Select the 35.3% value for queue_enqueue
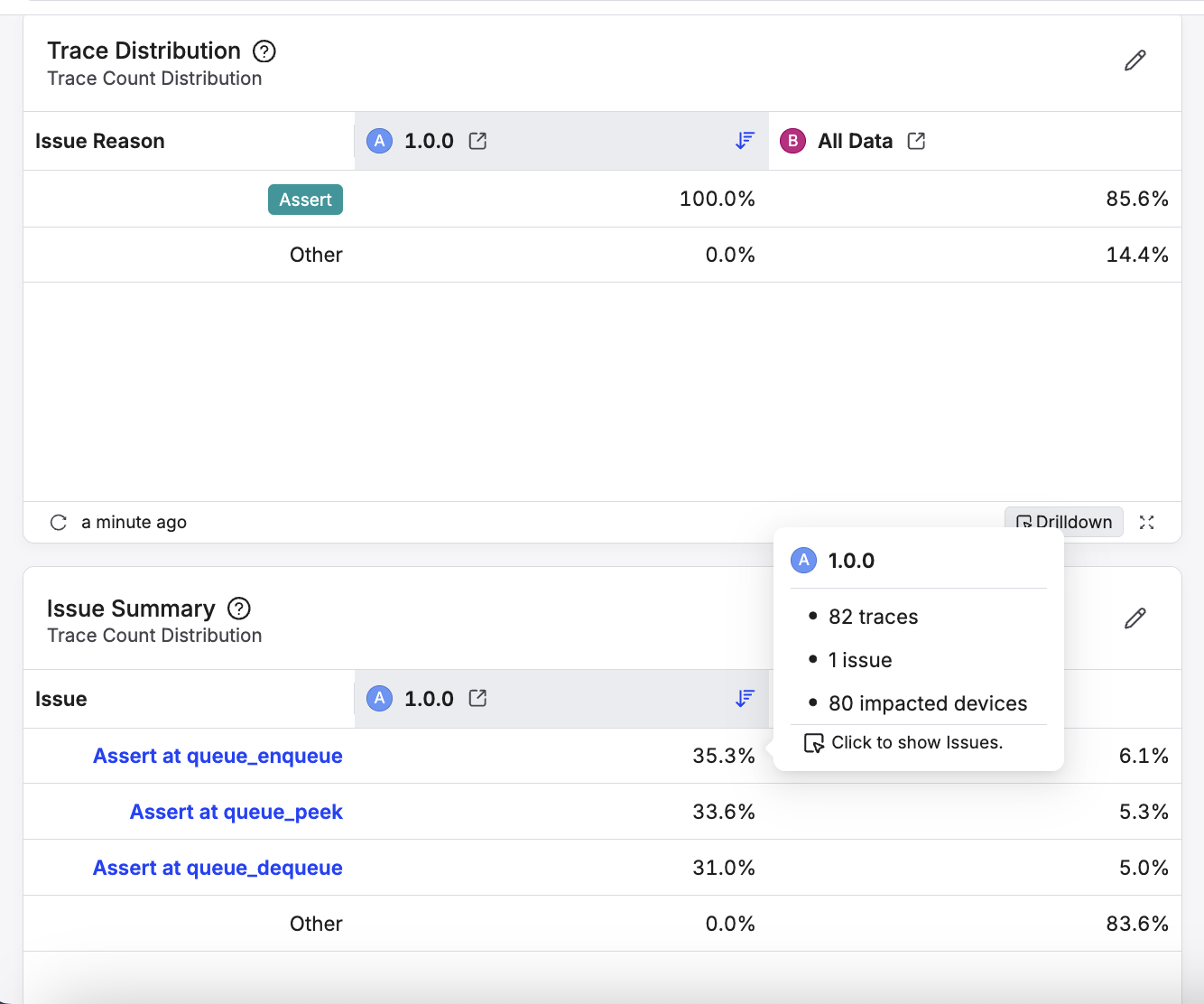Image resolution: width=1204 pixels, height=1004 pixels. click(723, 756)
